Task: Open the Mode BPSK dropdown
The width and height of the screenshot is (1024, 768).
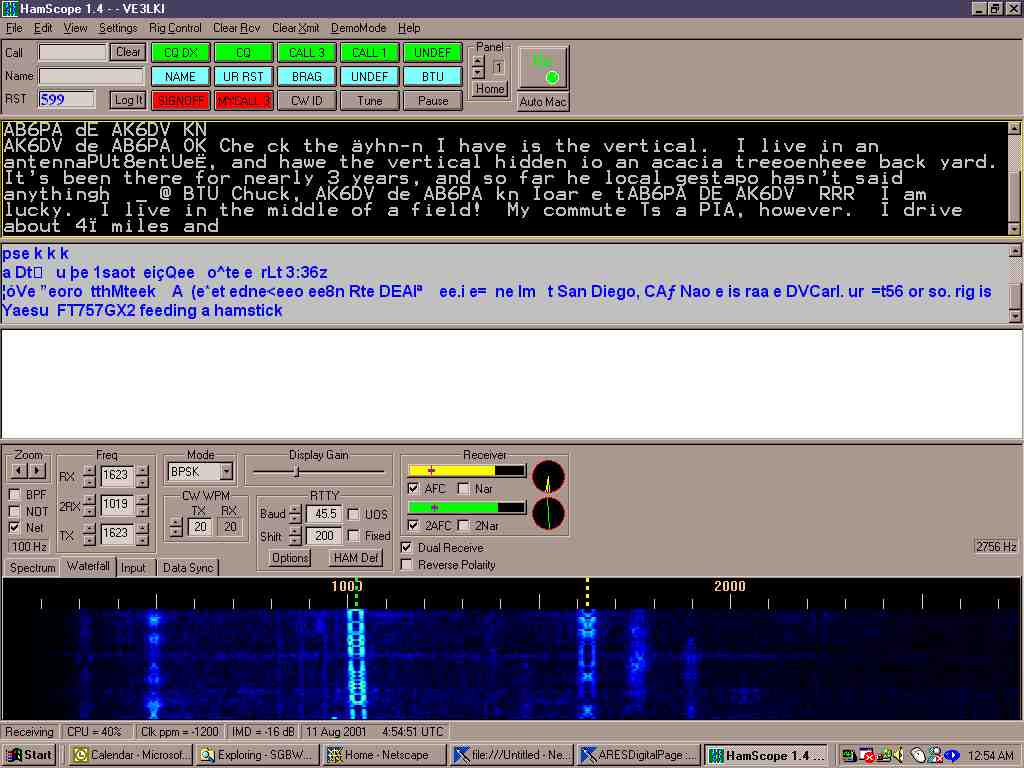Action: (x=226, y=471)
